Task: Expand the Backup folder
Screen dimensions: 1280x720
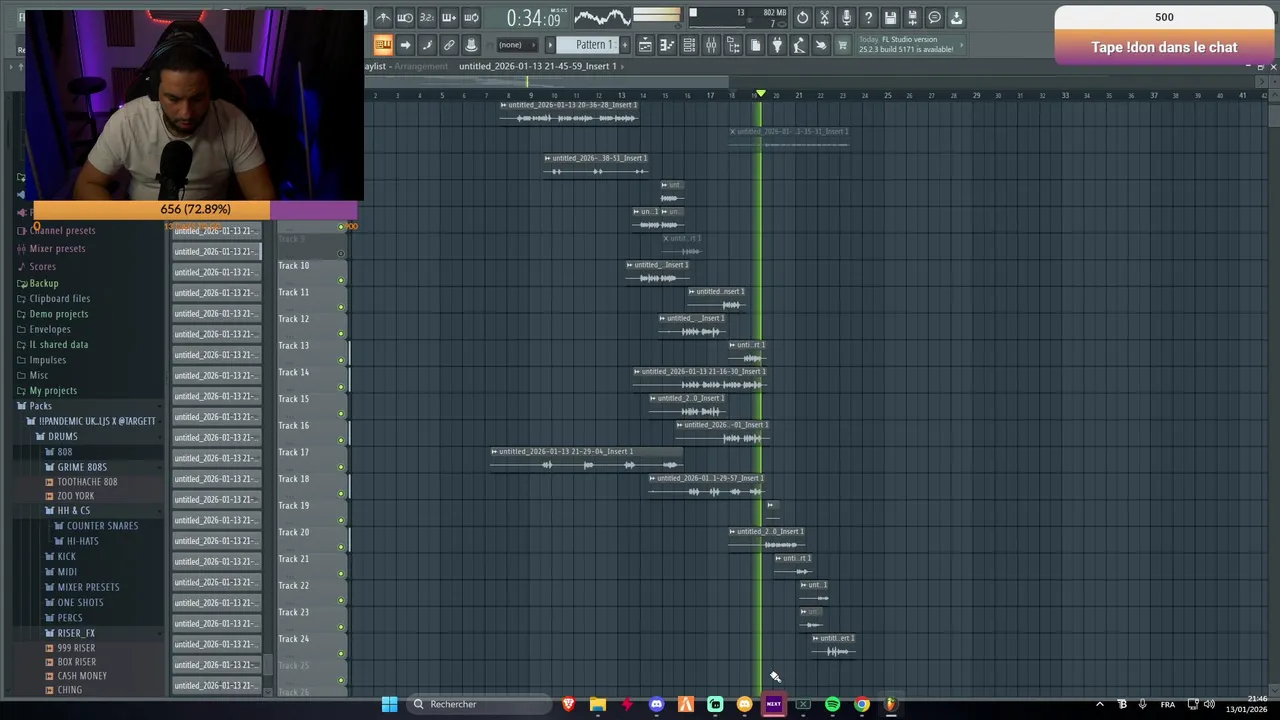Action: (43, 284)
